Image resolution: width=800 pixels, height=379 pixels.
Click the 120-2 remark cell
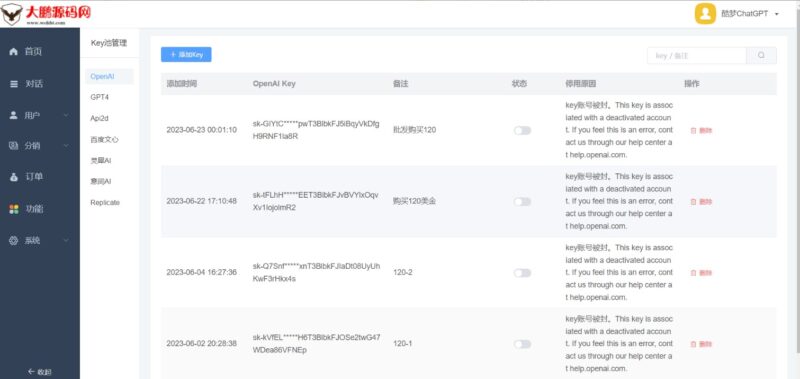[x=403, y=272]
